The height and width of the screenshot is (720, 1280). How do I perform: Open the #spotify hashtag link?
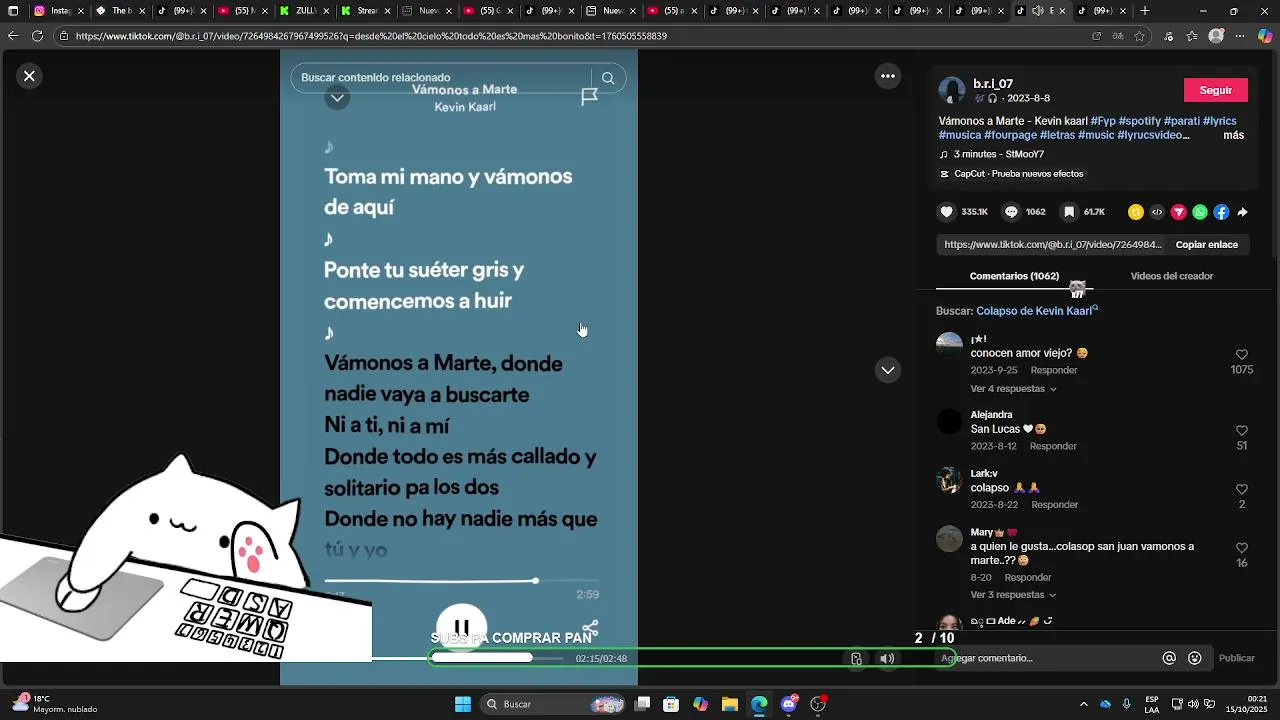click(x=1139, y=121)
